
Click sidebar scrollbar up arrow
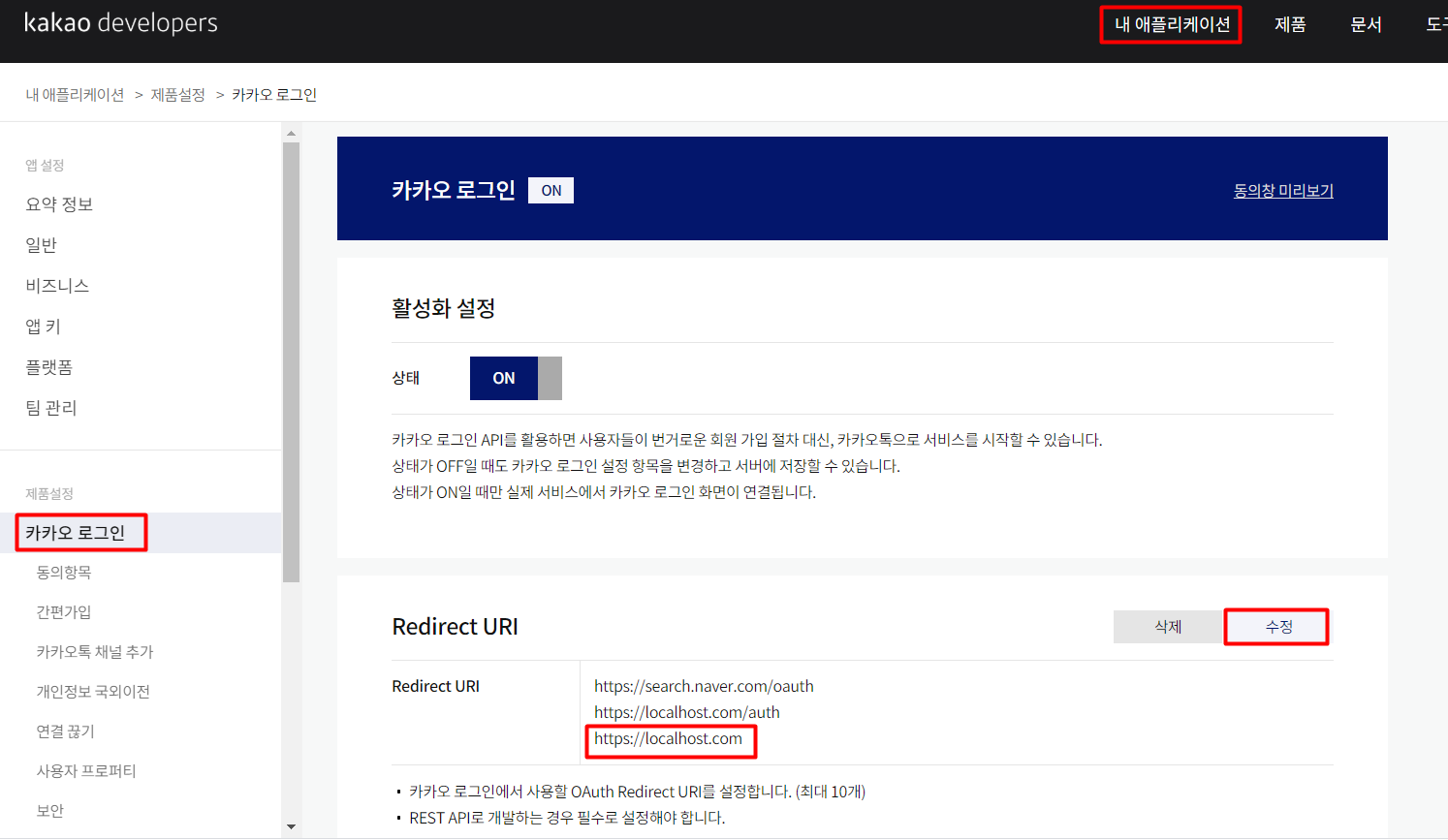(x=291, y=133)
